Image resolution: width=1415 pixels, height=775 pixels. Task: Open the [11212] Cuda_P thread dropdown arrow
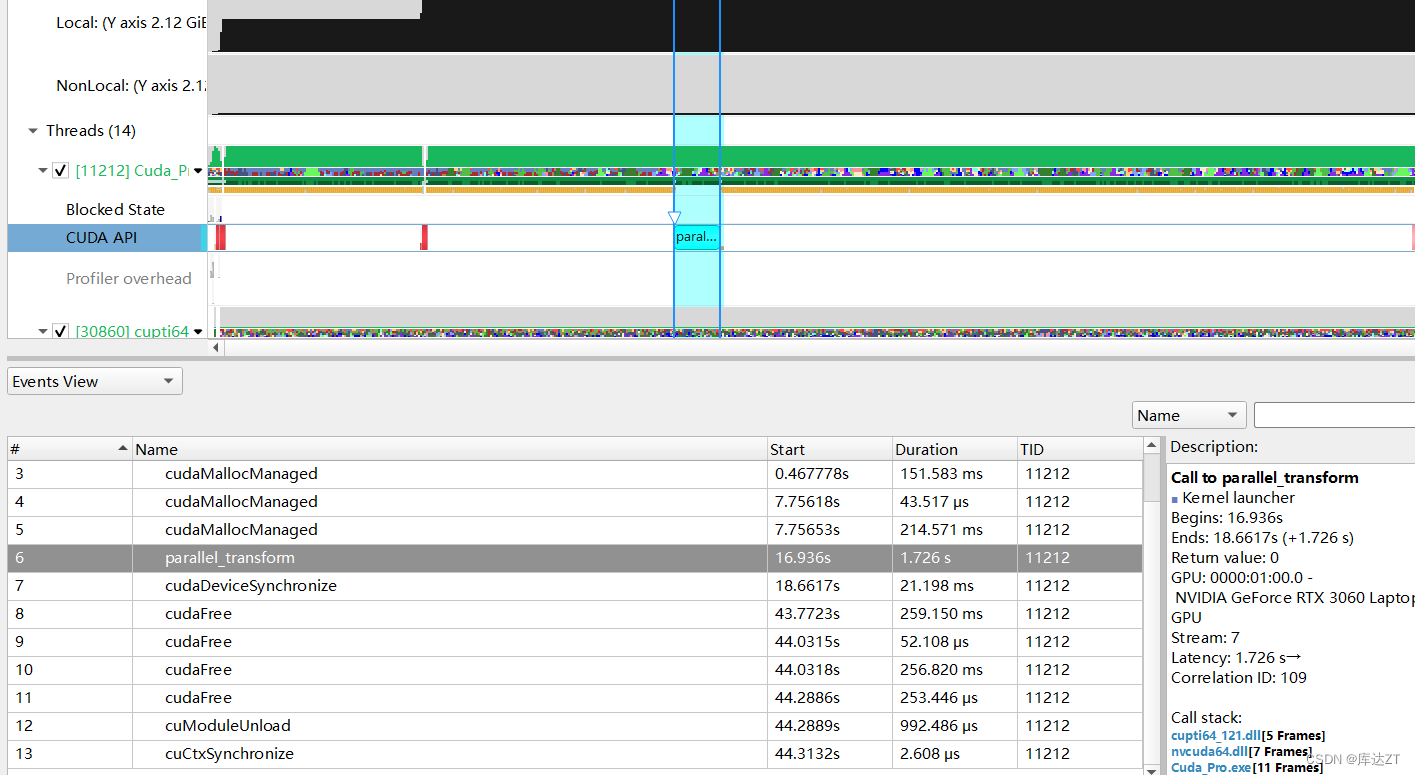(198, 171)
